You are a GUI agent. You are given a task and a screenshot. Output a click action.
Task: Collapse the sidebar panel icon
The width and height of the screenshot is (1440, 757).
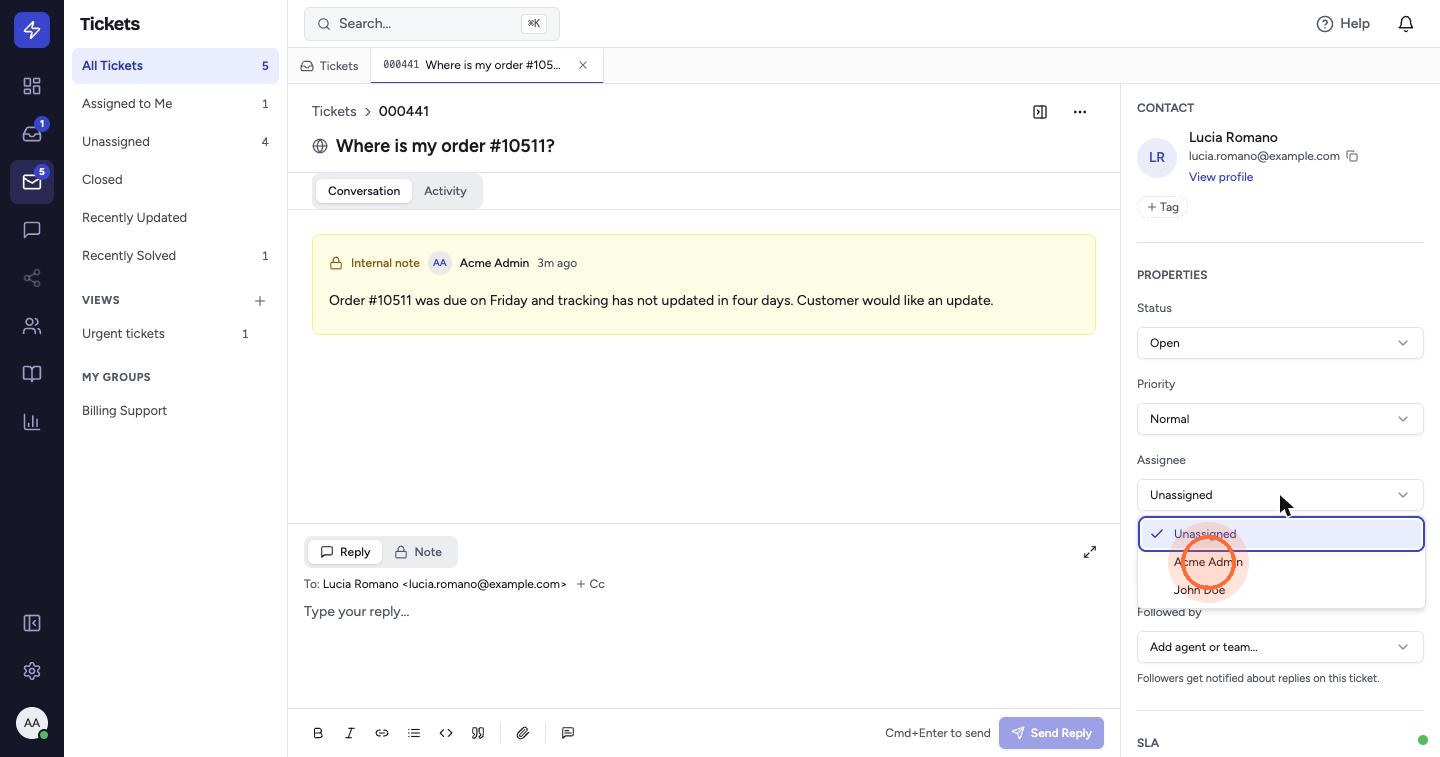[x=32, y=623]
